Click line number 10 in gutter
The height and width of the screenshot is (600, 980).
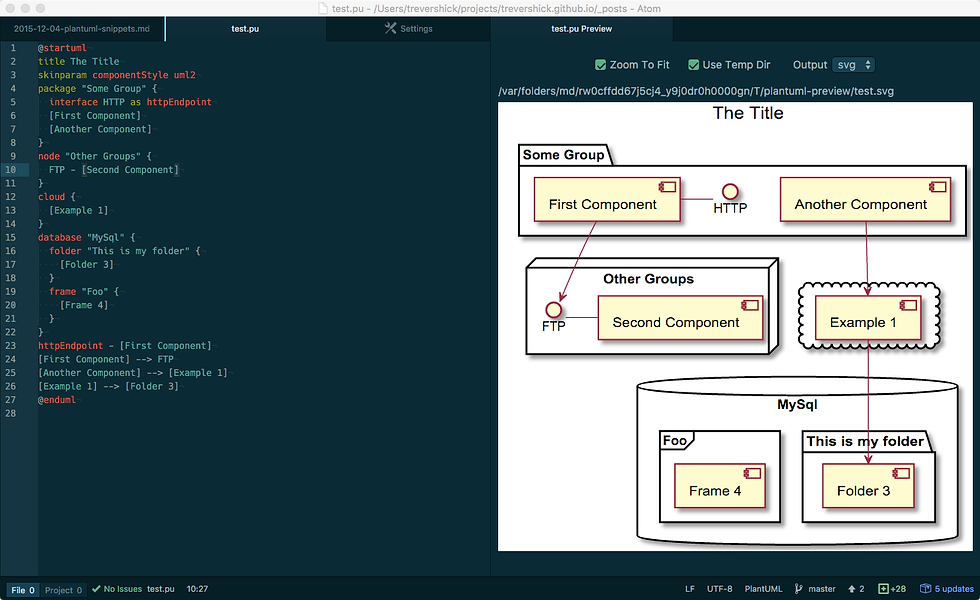click(11, 170)
